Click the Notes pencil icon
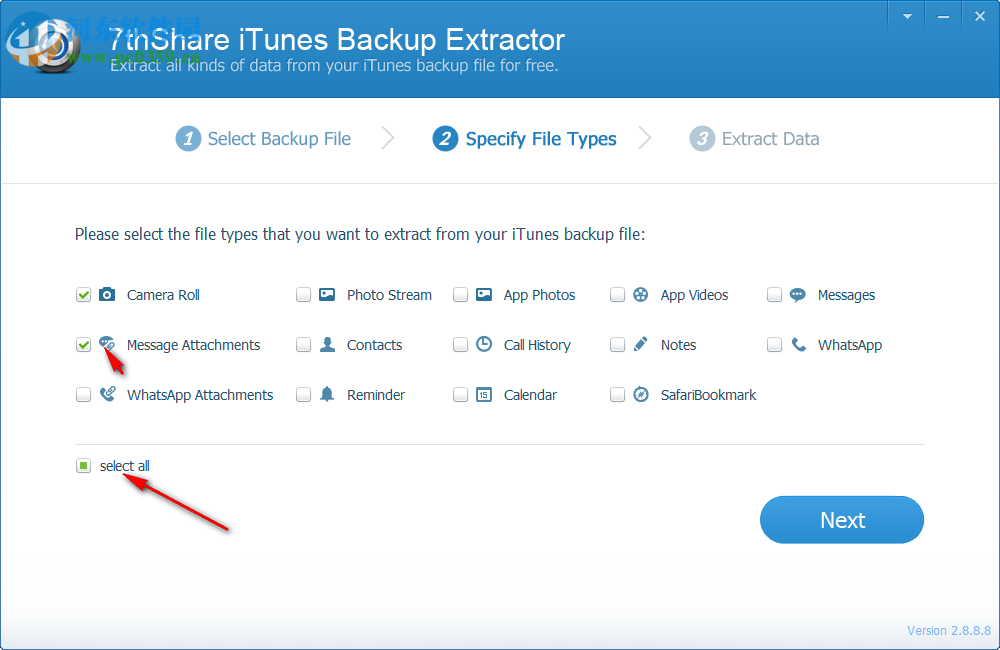The width and height of the screenshot is (1000, 650). tap(640, 345)
